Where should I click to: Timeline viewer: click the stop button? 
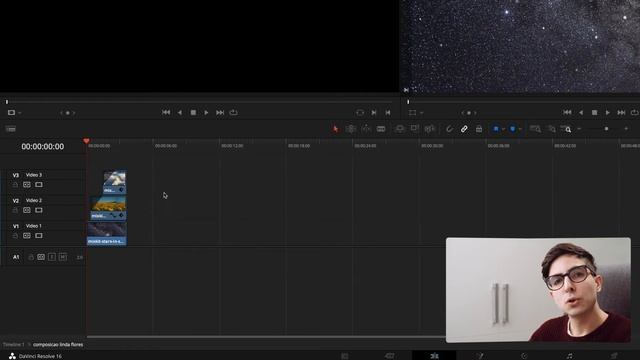tap(594, 112)
